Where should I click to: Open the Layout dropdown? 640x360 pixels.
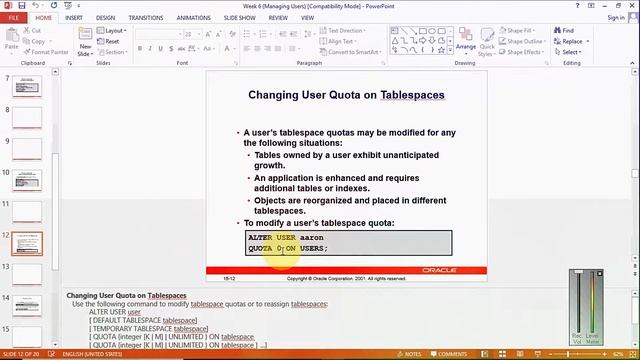(112, 31)
